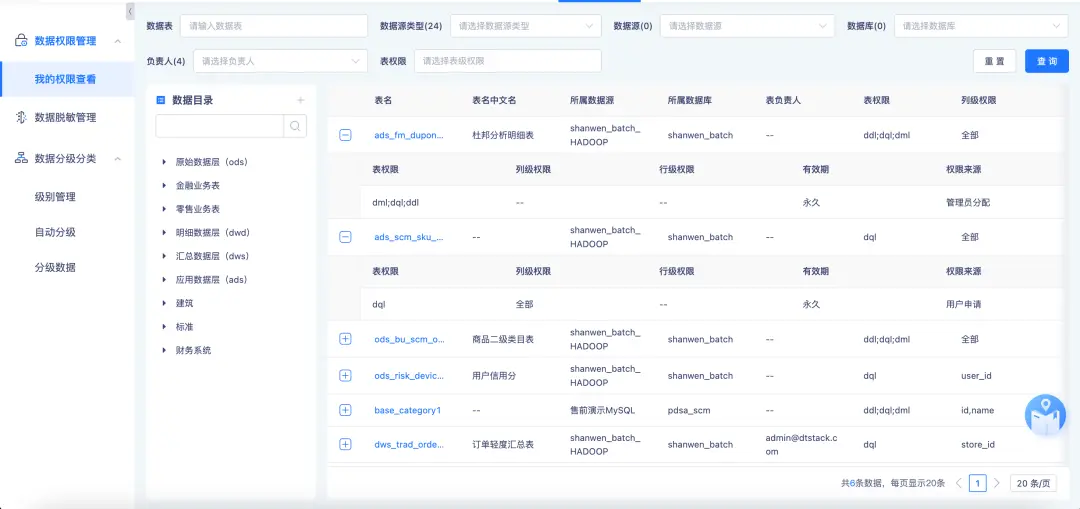1080x509 pixels.
Task: Click the 订单轻度汇总表 cell
Action: tap(503, 444)
